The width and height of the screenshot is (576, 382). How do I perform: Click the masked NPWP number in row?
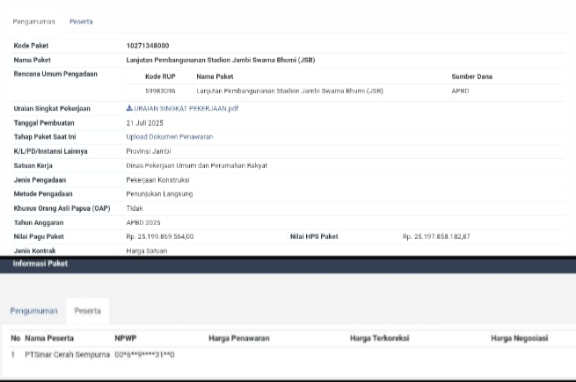(x=144, y=355)
